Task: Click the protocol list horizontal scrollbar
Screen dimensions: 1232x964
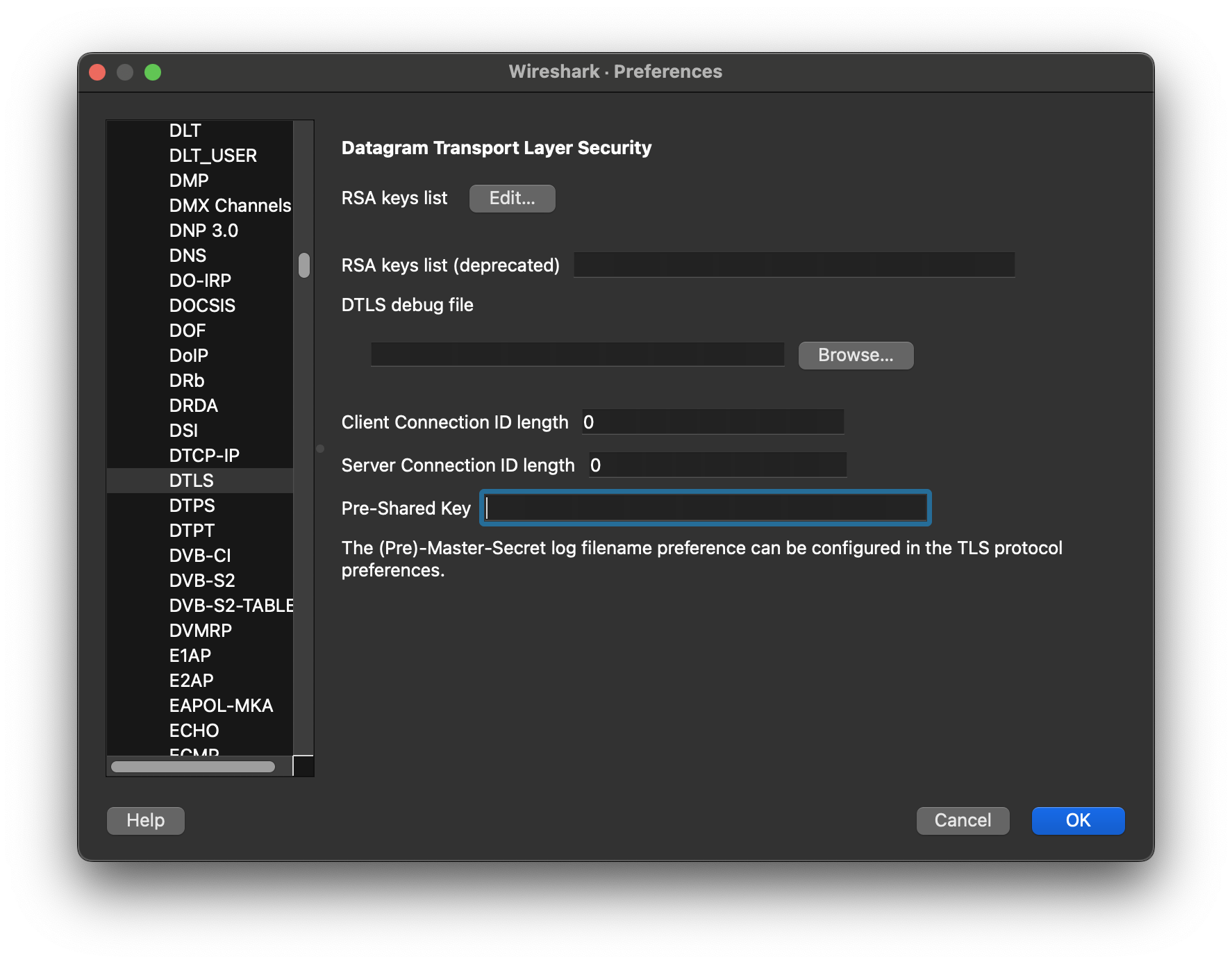Action: click(193, 767)
